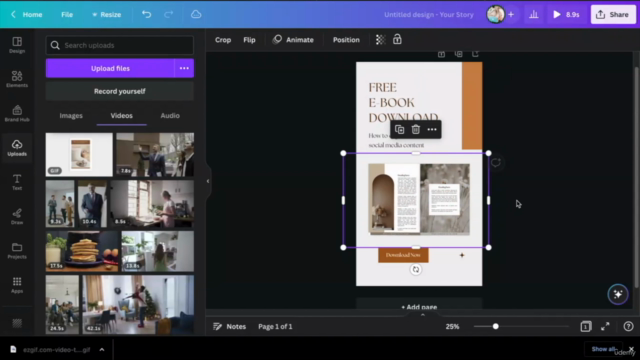Click the Share button

pos(613,14)
